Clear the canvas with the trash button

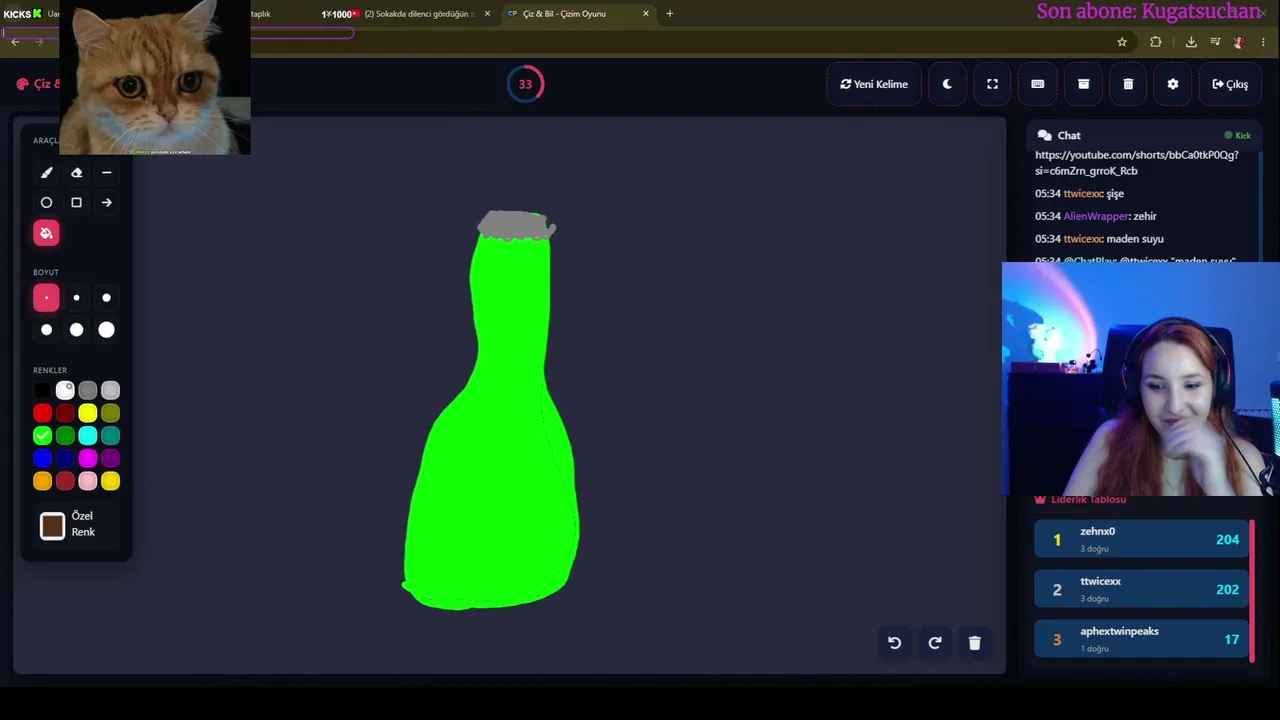pos(975,643)
